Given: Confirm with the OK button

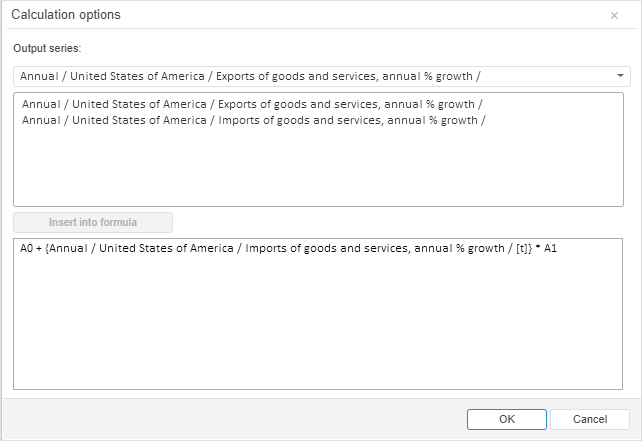Looking at the screenshot, I should [506, 419].
